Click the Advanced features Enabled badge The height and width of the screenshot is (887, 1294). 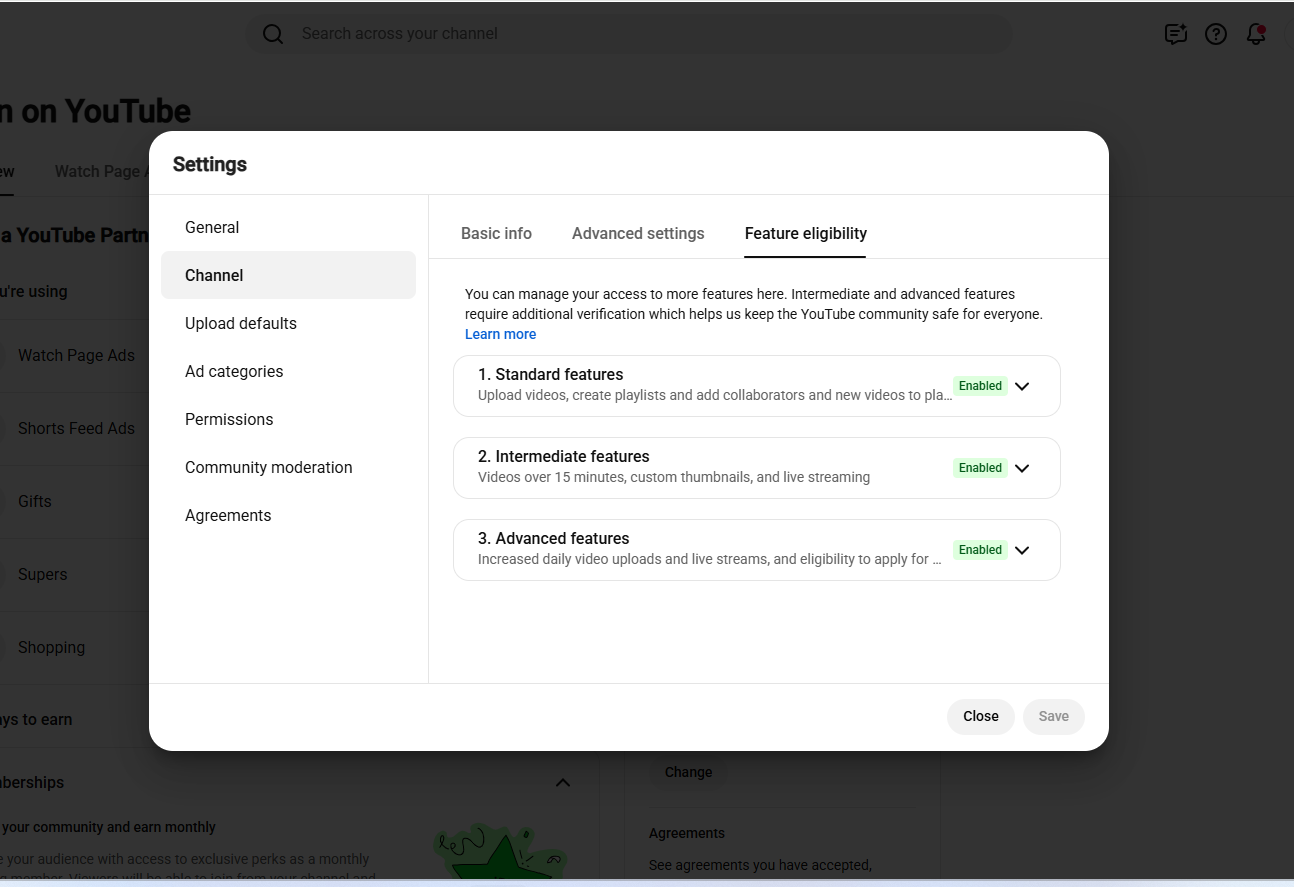[x=980, y=550]
